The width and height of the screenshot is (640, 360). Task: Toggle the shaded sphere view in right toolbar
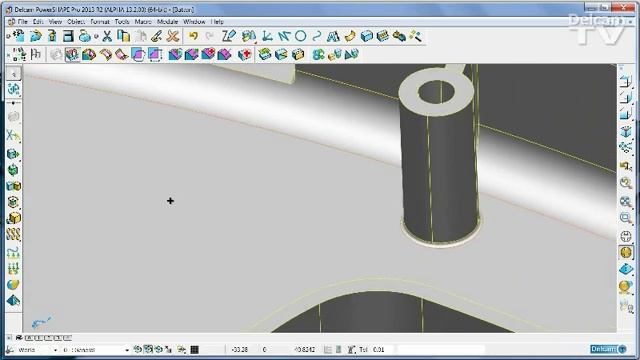point(626,253)
